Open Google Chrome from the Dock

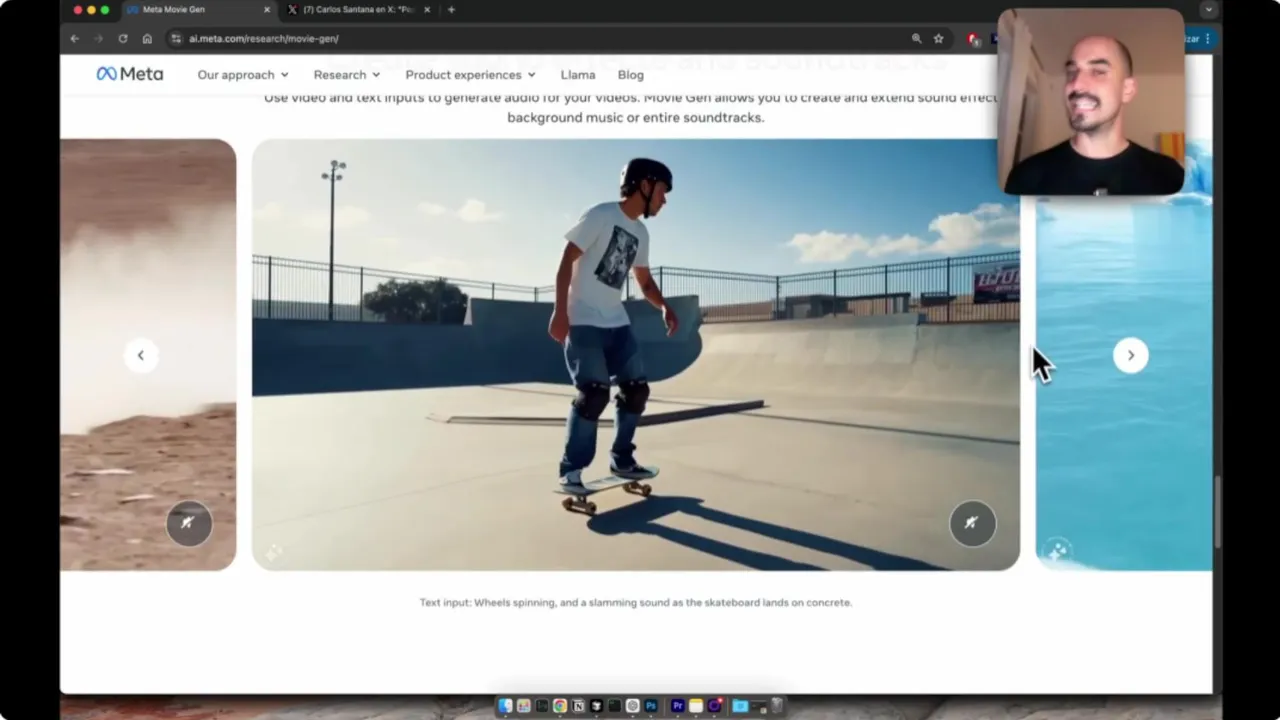(560, 706)
